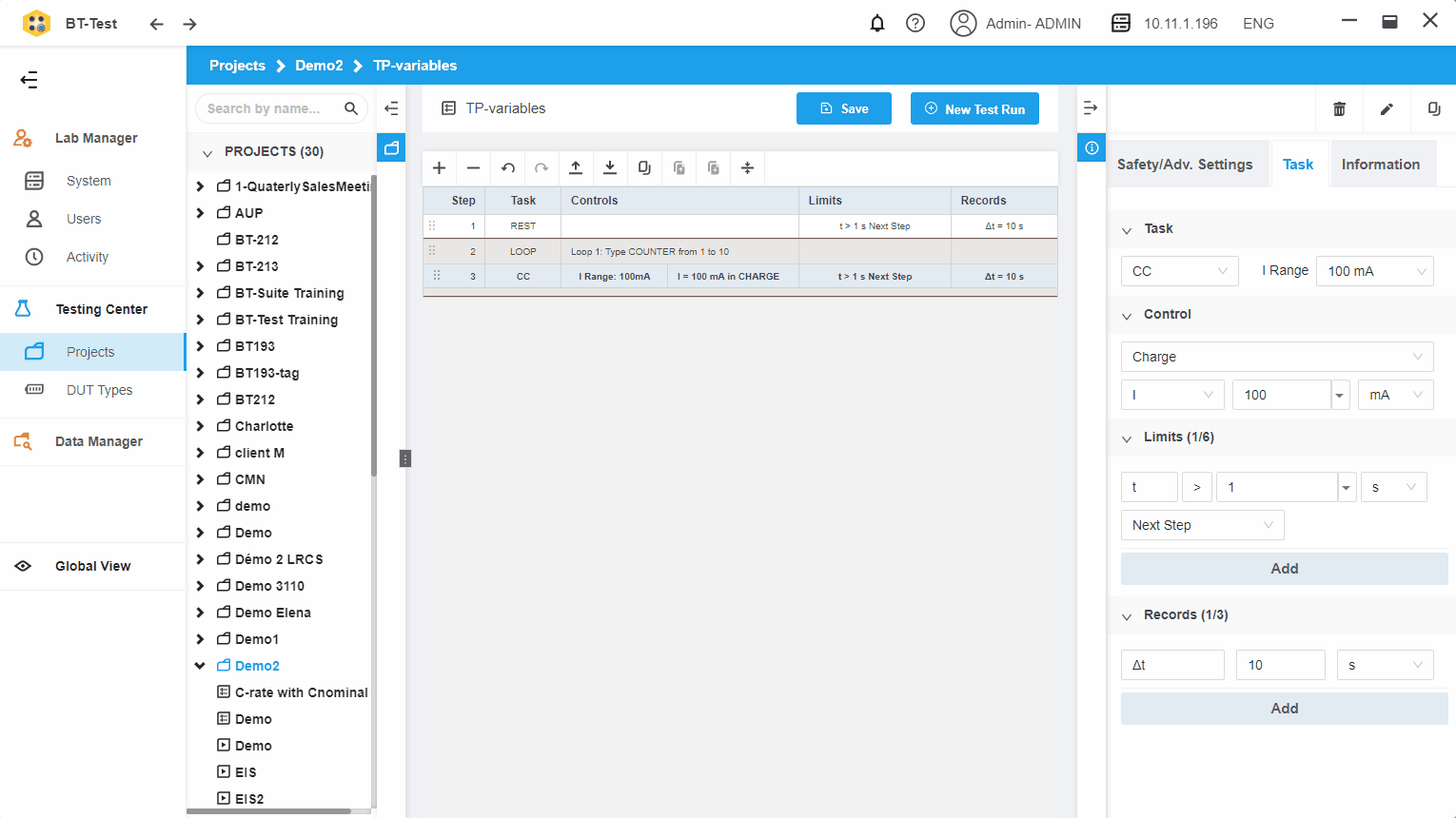1456x818 pixels.
Task: Collapse the right properties panel
Action: pos(1091,108)
